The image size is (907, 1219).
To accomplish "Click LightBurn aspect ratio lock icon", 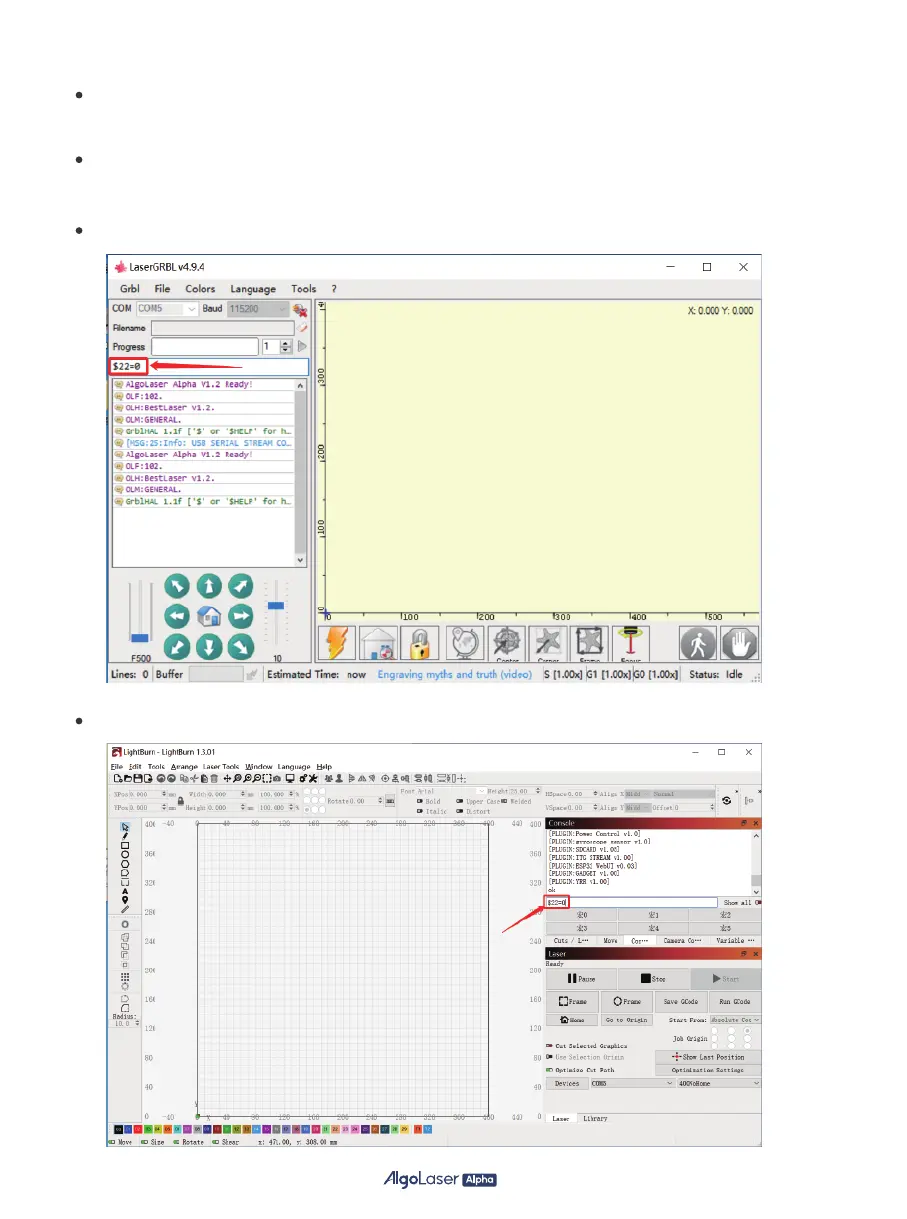I will click(181, 800).
